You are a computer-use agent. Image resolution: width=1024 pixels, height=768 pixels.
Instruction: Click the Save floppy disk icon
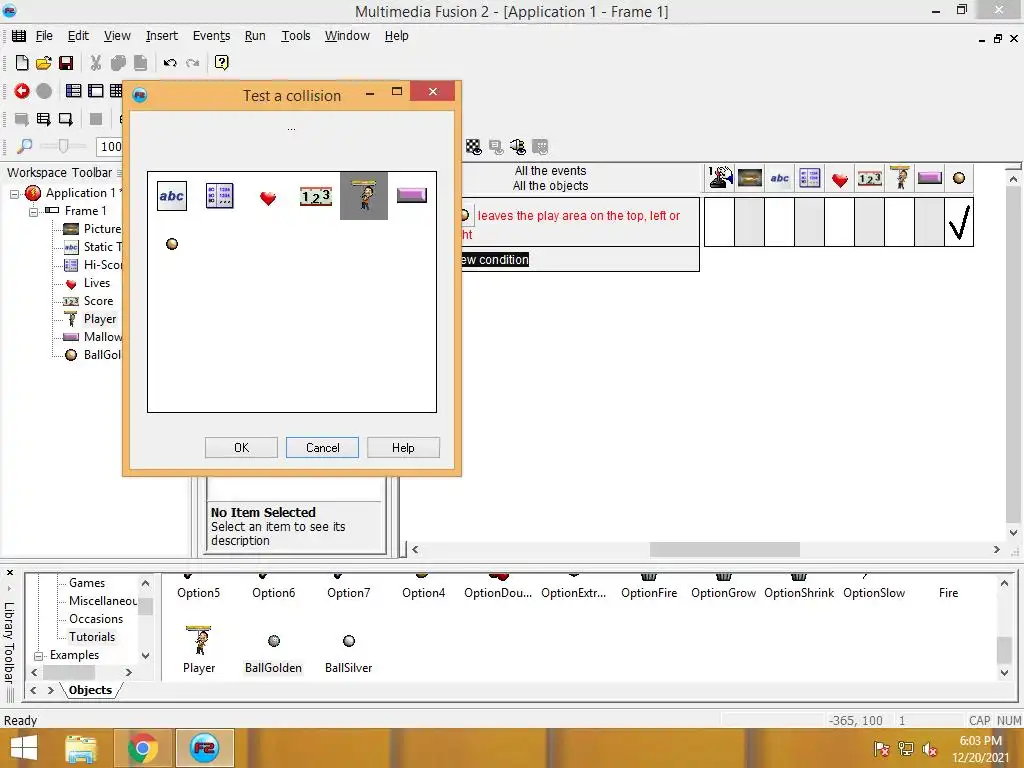coord(66,63)
